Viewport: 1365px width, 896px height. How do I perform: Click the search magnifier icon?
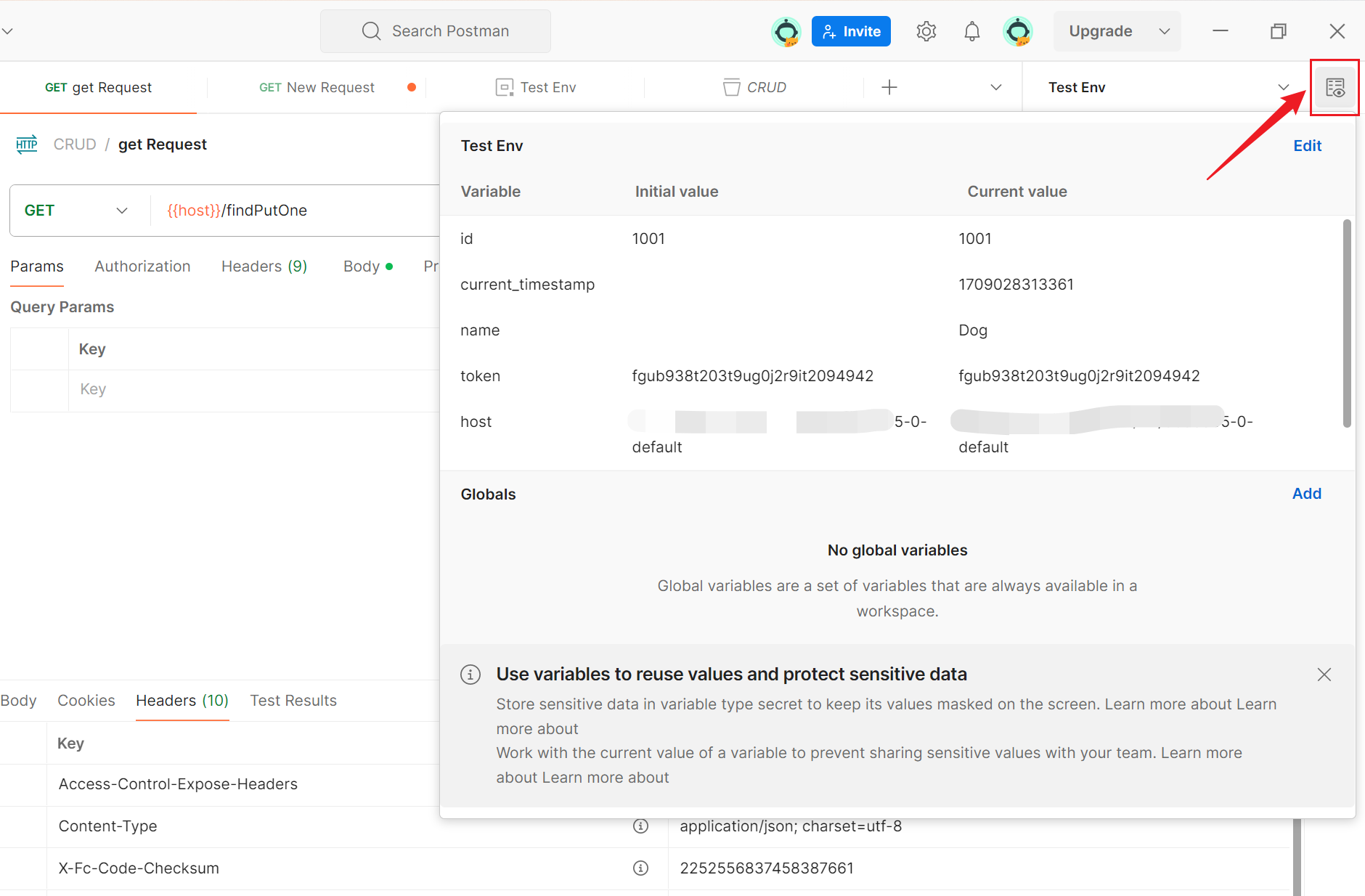click(371, 31)
